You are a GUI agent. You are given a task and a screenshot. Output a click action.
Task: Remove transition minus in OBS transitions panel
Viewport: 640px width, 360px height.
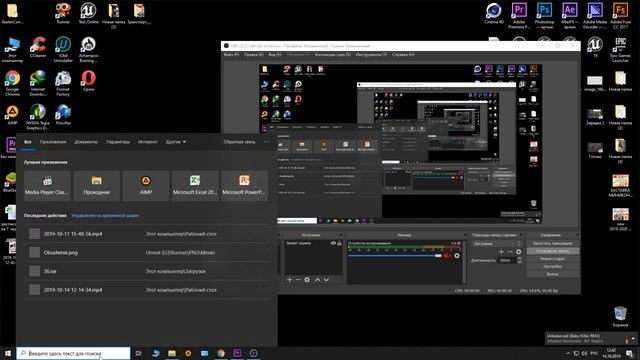[x=510, y=252]
